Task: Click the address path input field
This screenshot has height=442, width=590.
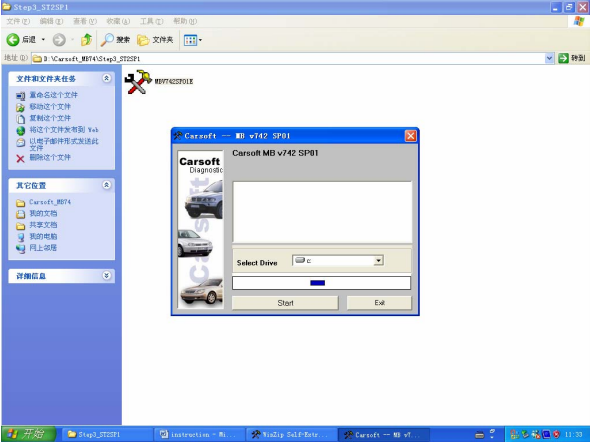Action: click(288, 58)
